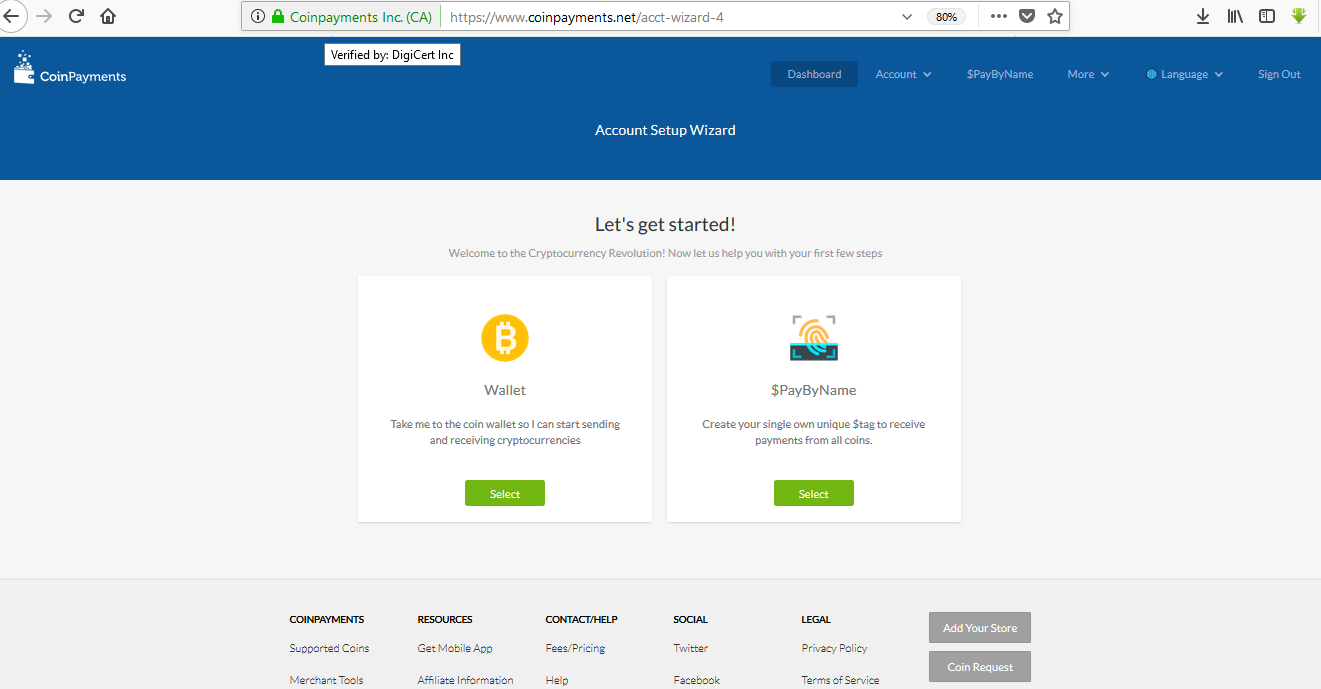Click the Coin Request button

point(980,667)
